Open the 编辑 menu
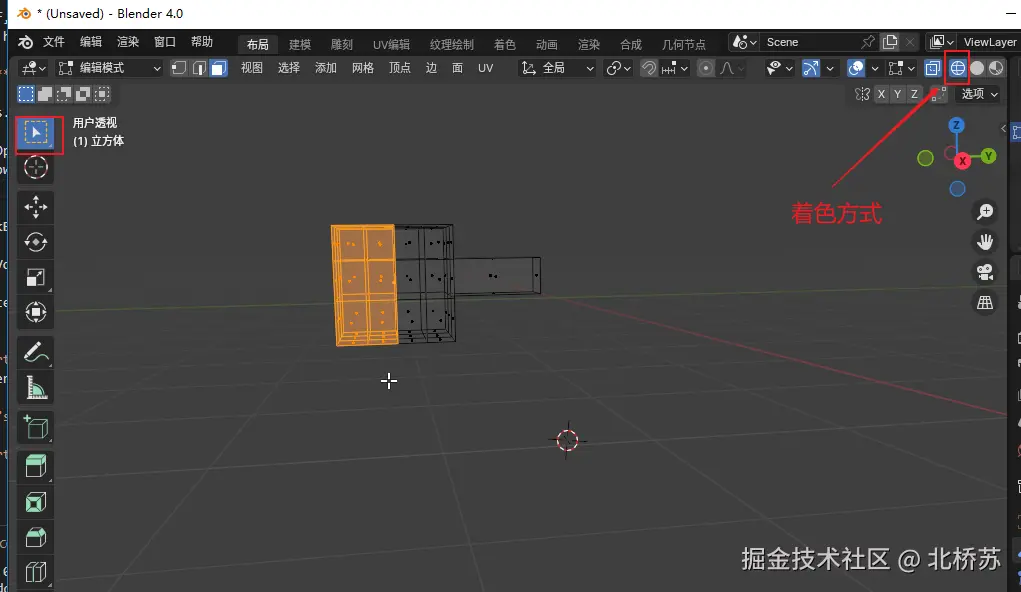 click(91, 42)
